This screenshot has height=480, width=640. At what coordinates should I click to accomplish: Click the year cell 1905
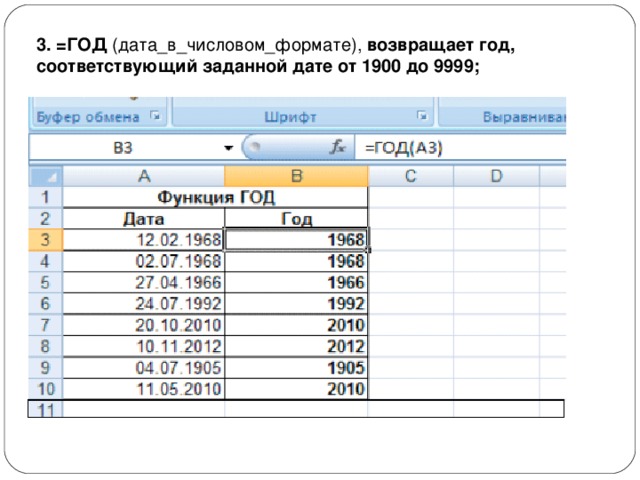[x=296, y=368]
